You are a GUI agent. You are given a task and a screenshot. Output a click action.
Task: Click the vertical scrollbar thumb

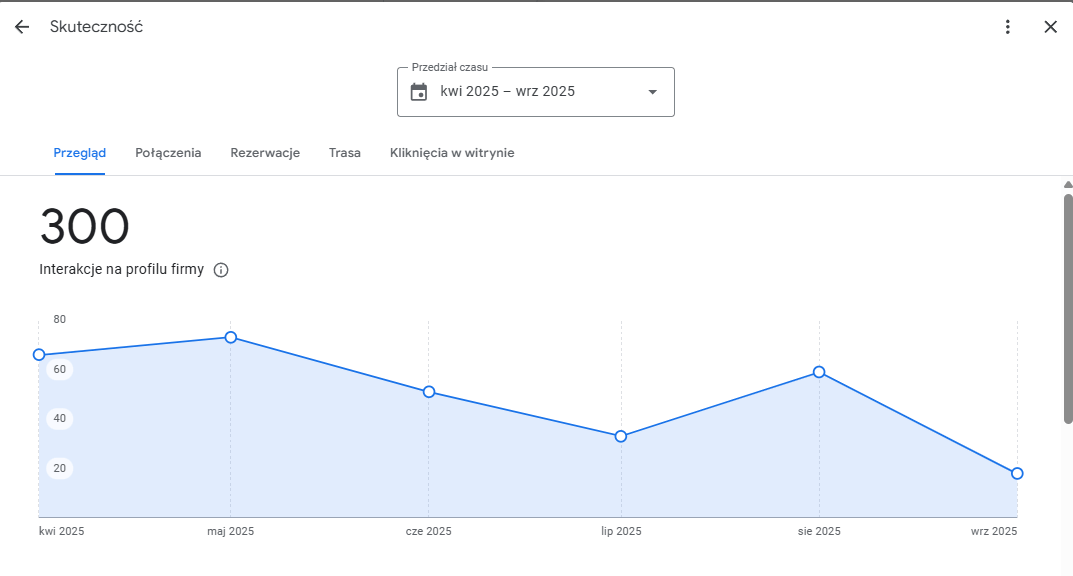[x=1068, y=308]
